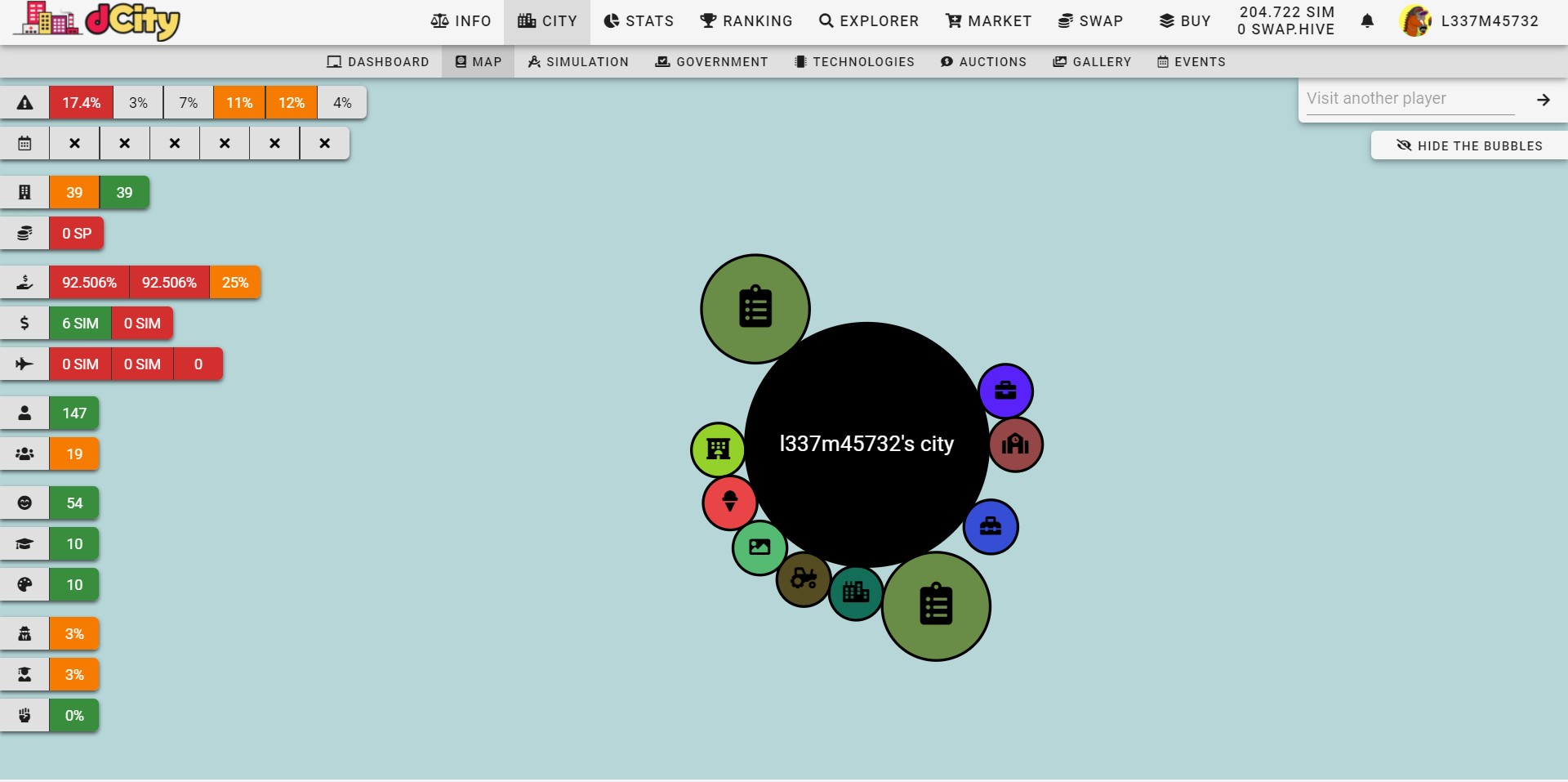Click the airplane icon in sidebar
Image resolution: width=1568 pixels, height=782 pixels.
24,364
